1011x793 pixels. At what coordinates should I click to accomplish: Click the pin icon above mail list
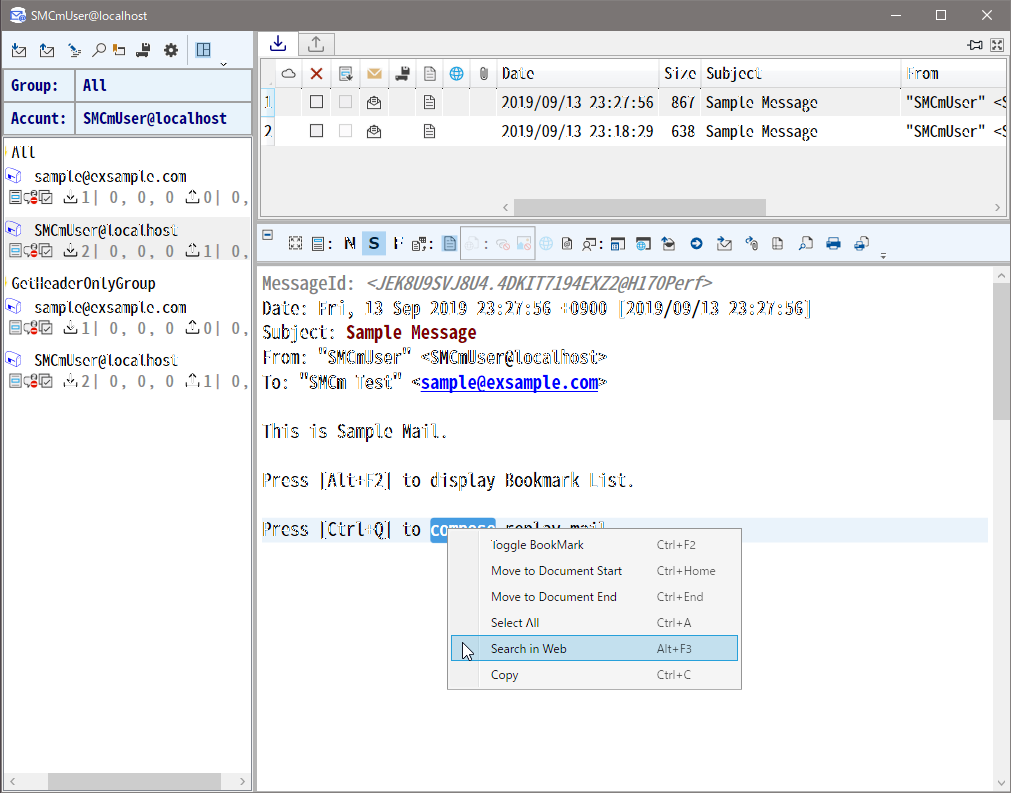[x=976, y=44]
